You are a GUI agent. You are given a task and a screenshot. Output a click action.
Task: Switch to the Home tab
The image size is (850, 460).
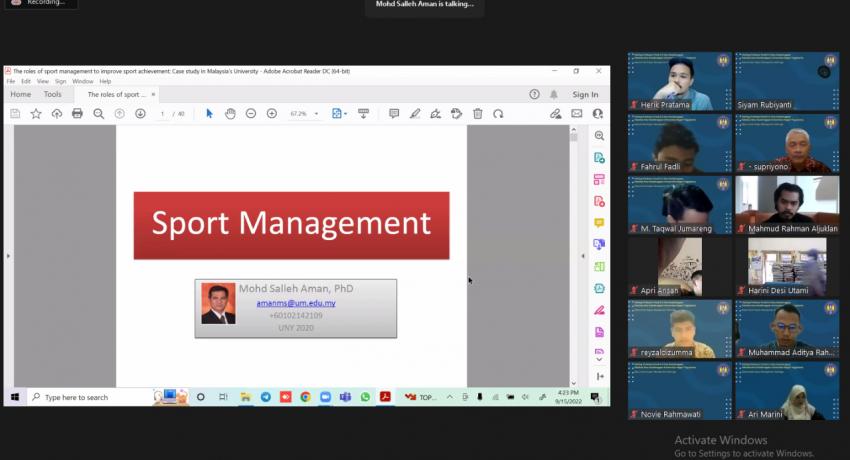tap(21, 94)
